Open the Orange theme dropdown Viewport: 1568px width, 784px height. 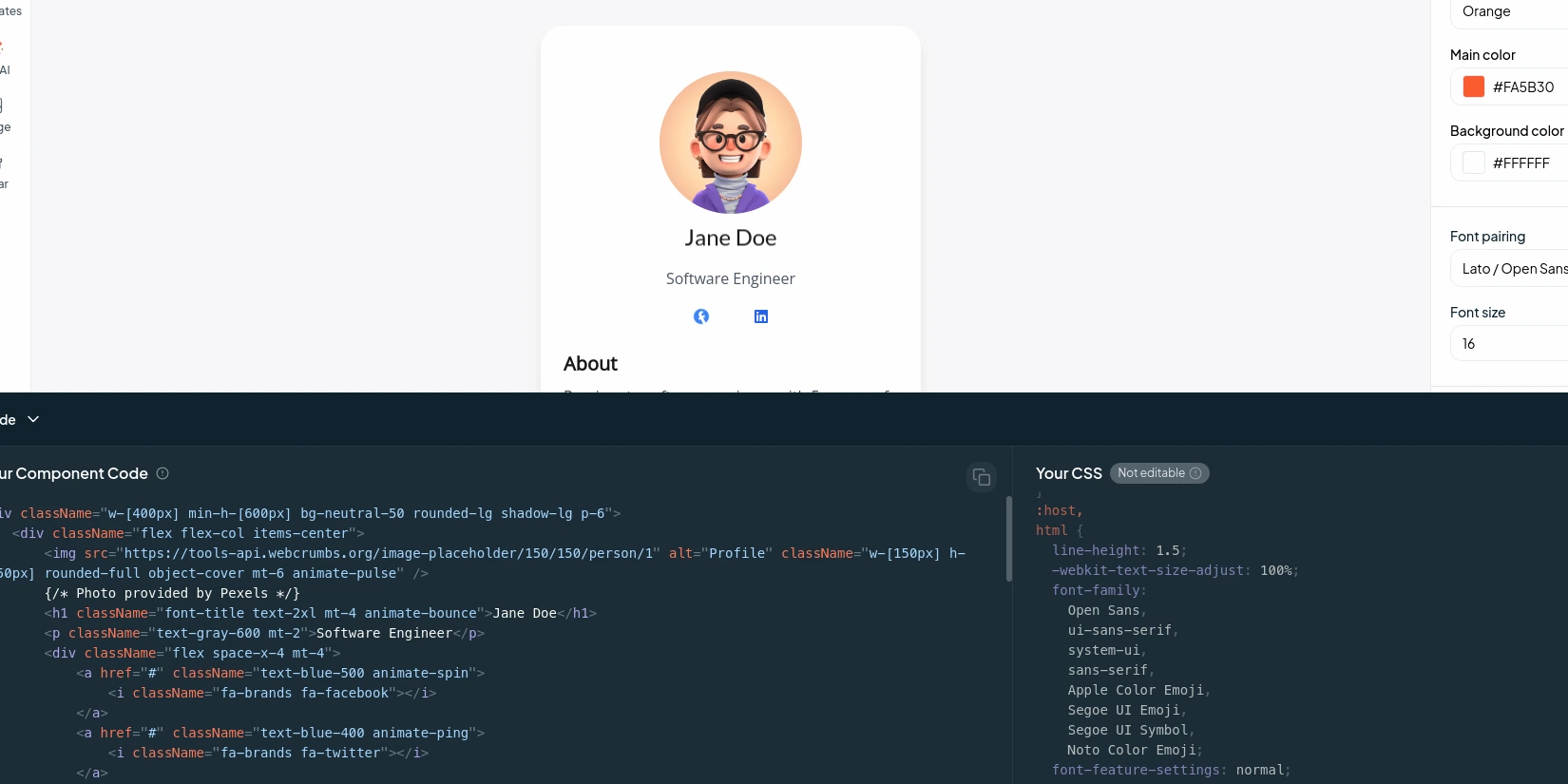[1511, 12]
